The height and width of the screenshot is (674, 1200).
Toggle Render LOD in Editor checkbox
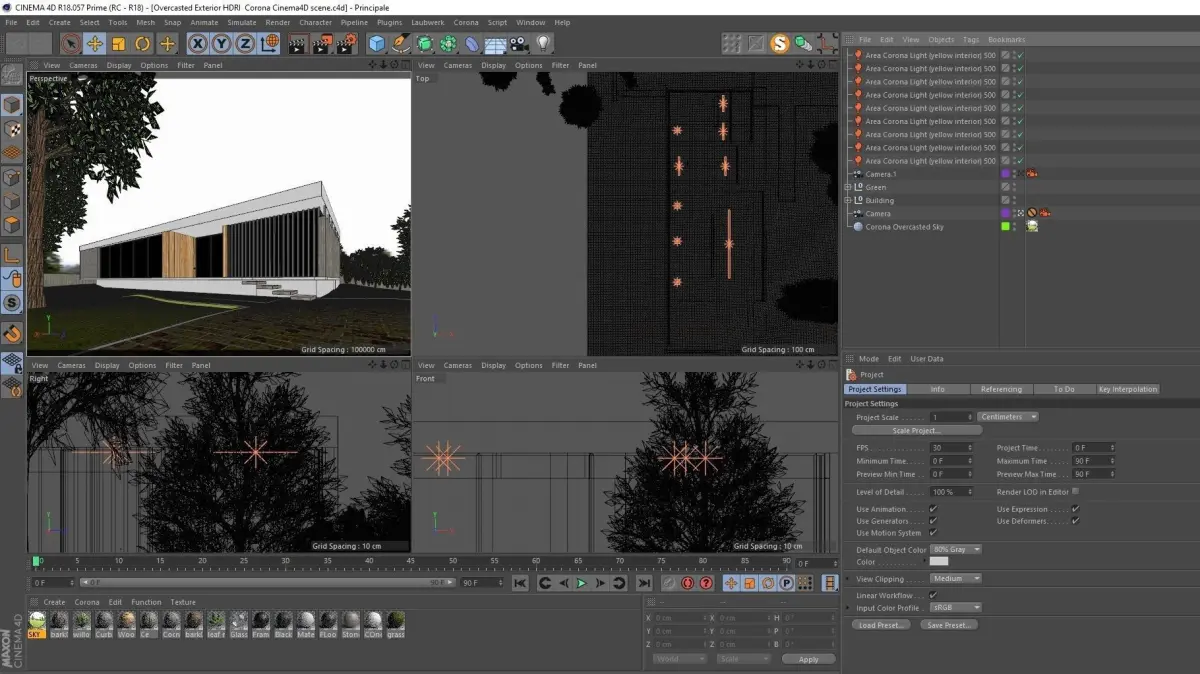pos(1076,491)
